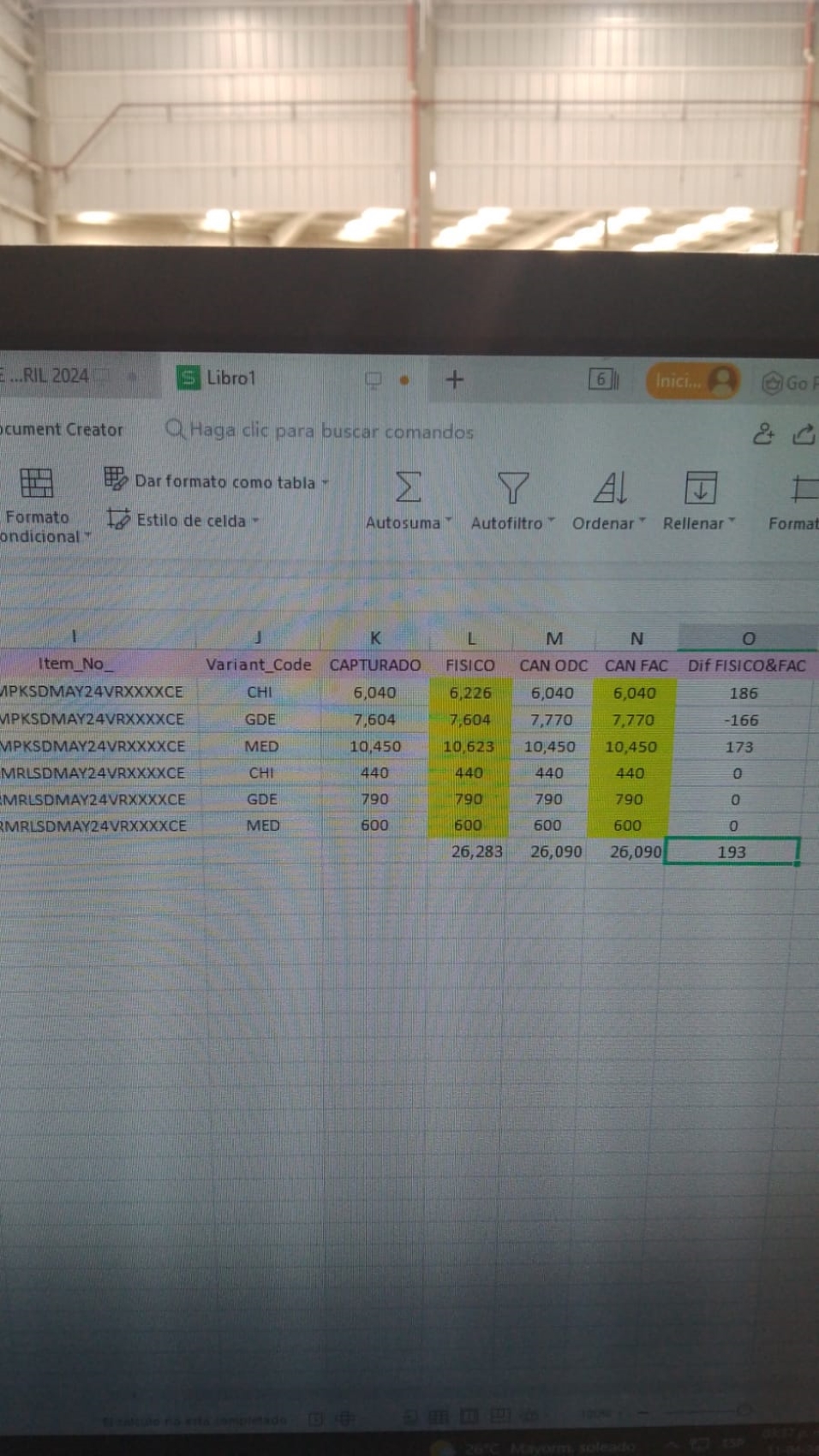Image resolution: width=819 pixels, height=1456 pixels.
Task: Click the Autofiltro funnel icon
Action: click(x=512, y=488)
